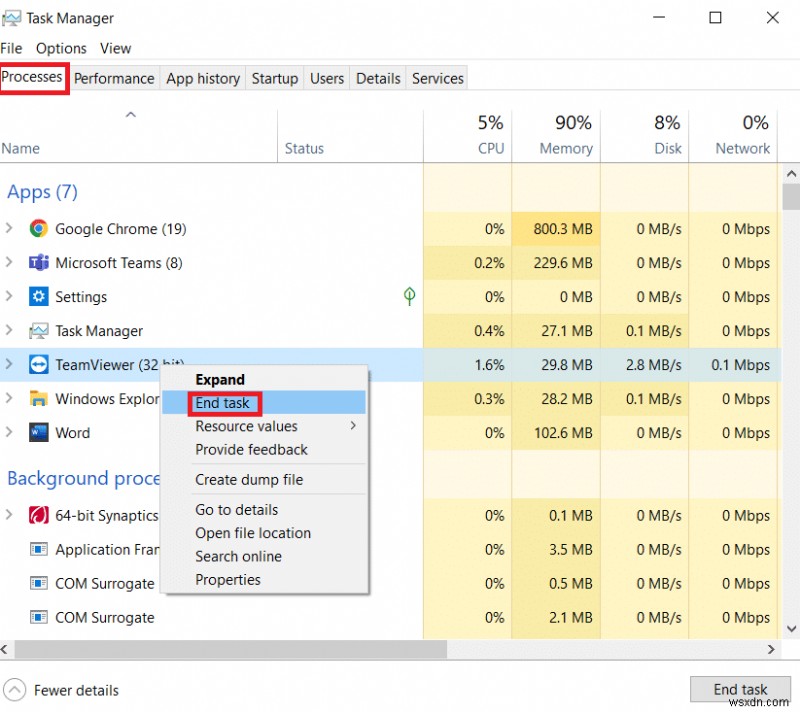Viewport: 800px width, 712px height.
Task: Open the Resource values submenu
Action: [246, 426]
